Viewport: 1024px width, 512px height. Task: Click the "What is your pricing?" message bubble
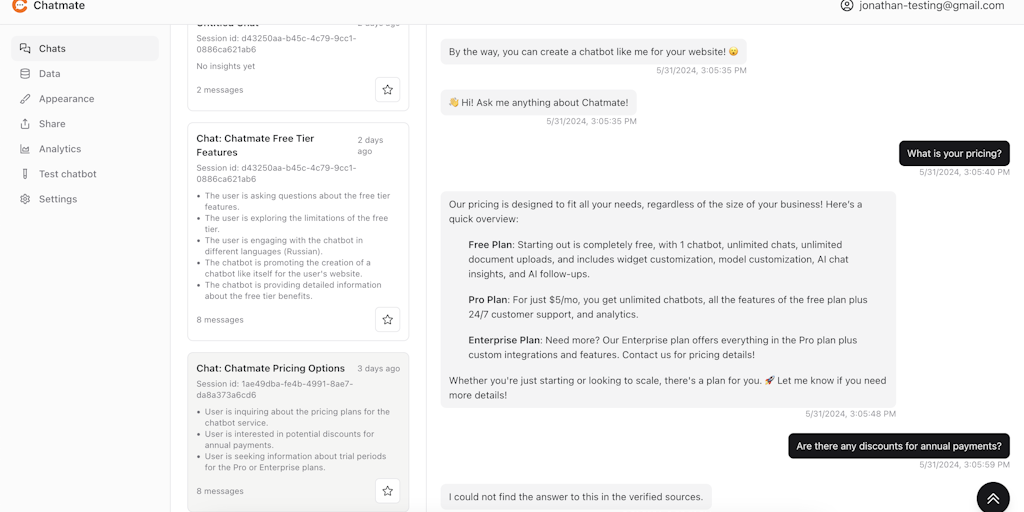pos(954,154)
